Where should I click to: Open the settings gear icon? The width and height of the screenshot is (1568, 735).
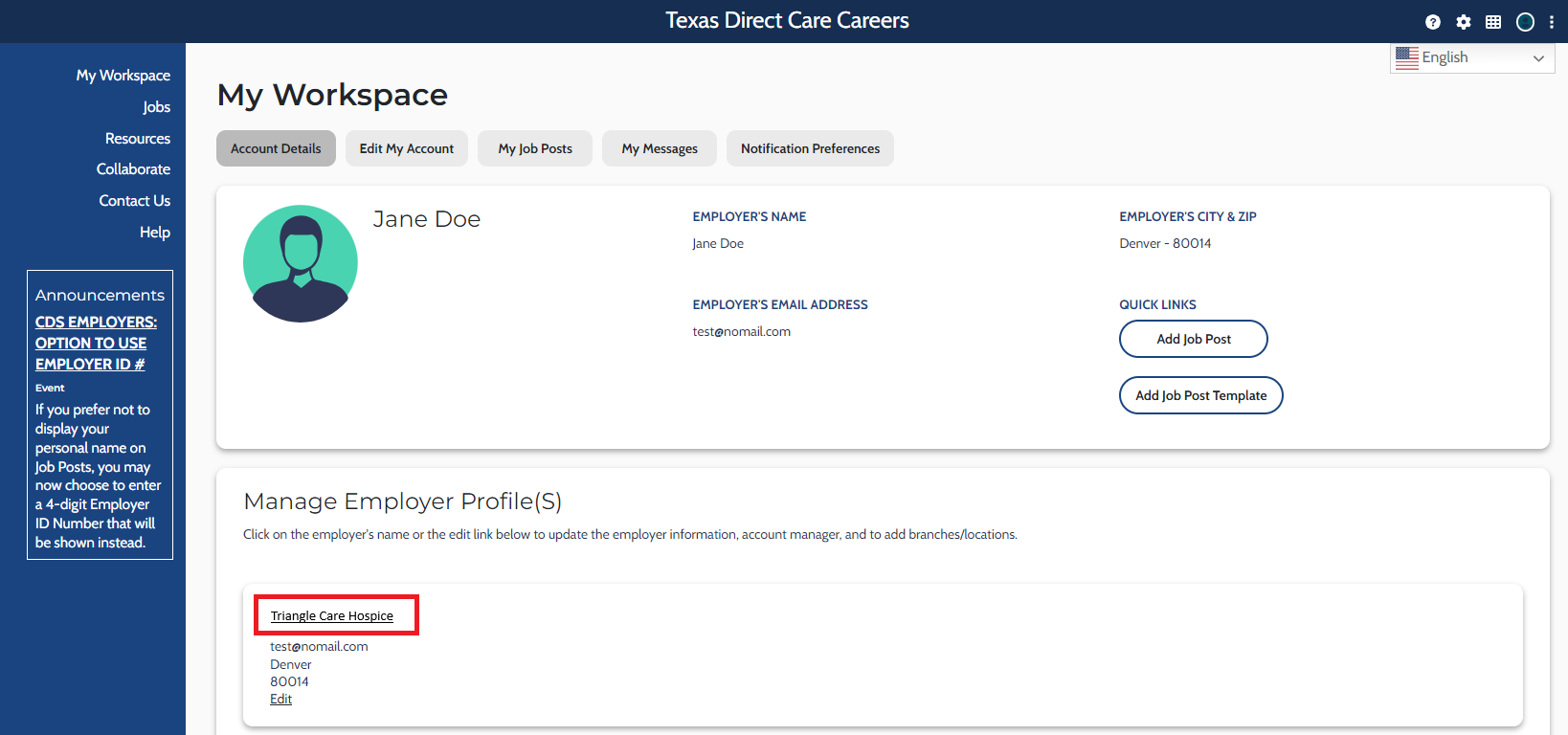tap(1464, 22)
